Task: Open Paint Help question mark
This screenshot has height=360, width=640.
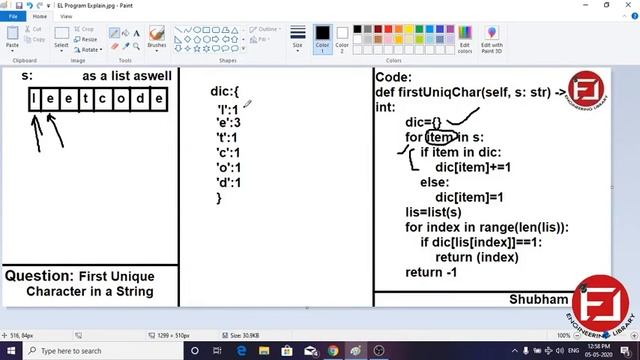Action: 635,16
